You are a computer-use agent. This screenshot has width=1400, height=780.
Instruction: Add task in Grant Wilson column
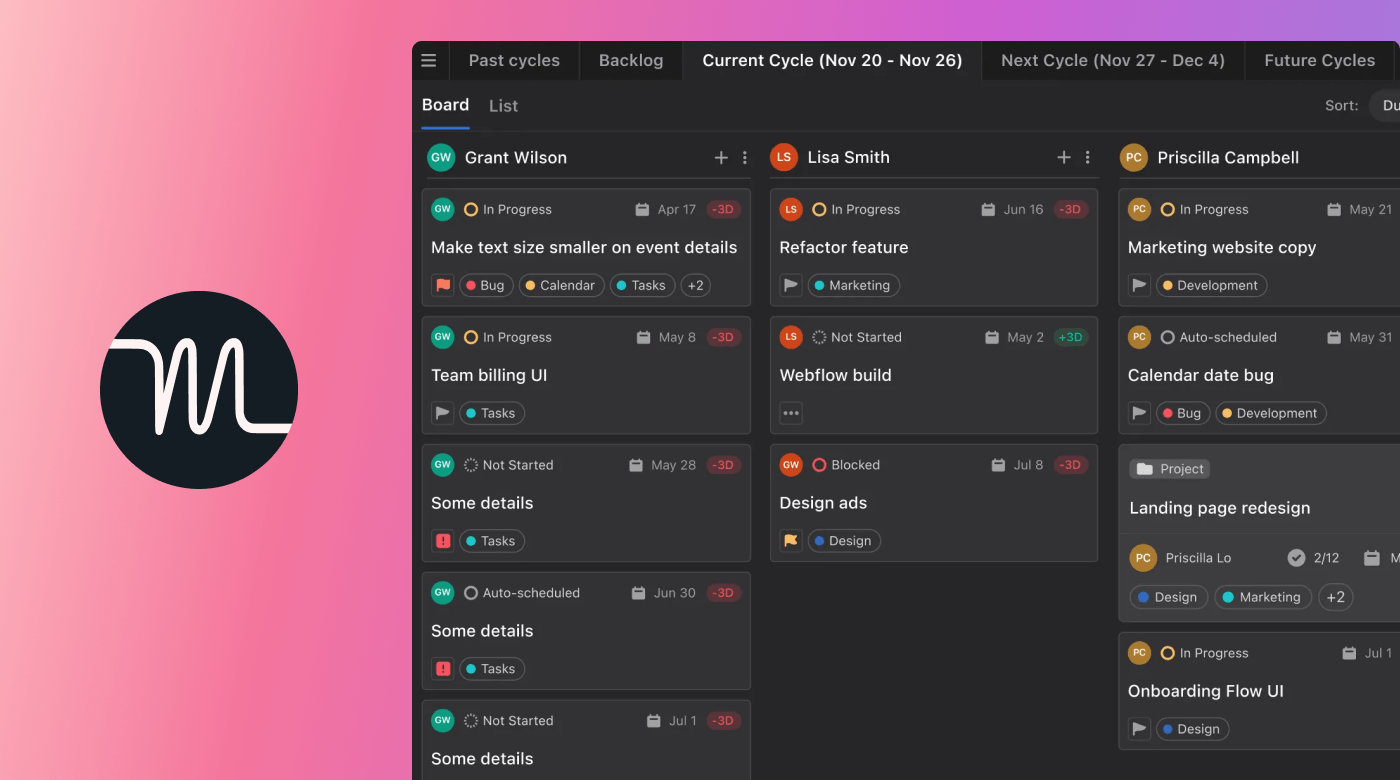721,157
